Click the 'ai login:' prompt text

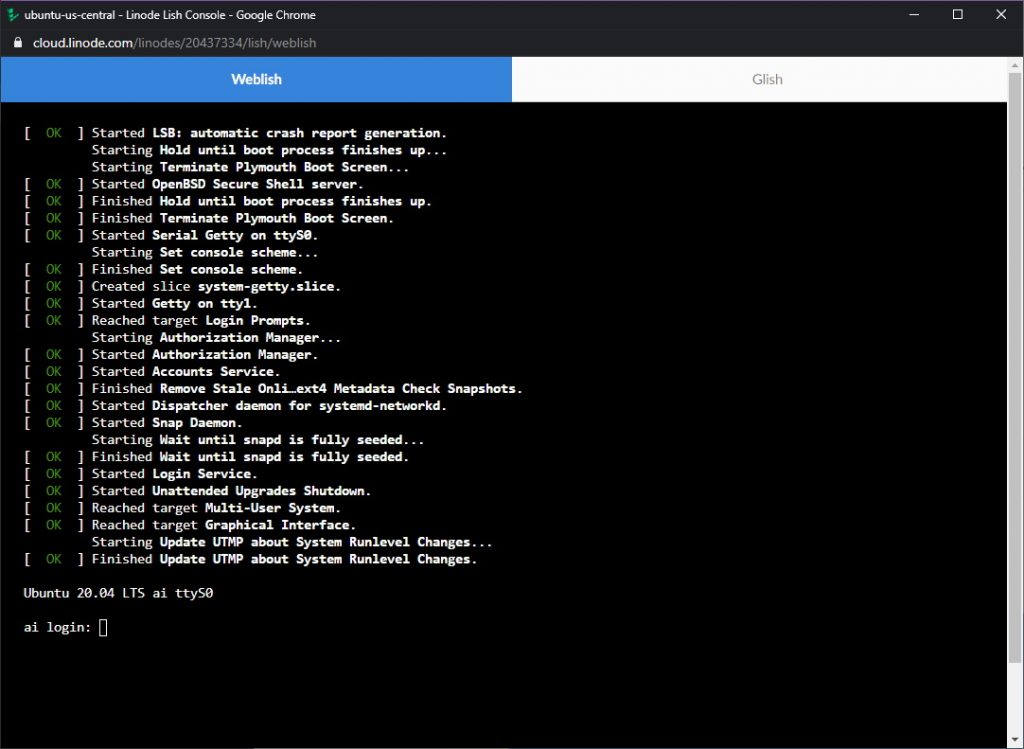[57, 628]
